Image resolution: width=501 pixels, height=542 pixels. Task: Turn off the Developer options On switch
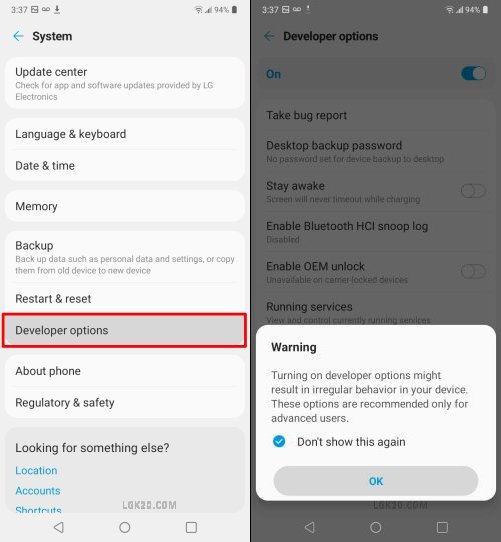[473, 74]
